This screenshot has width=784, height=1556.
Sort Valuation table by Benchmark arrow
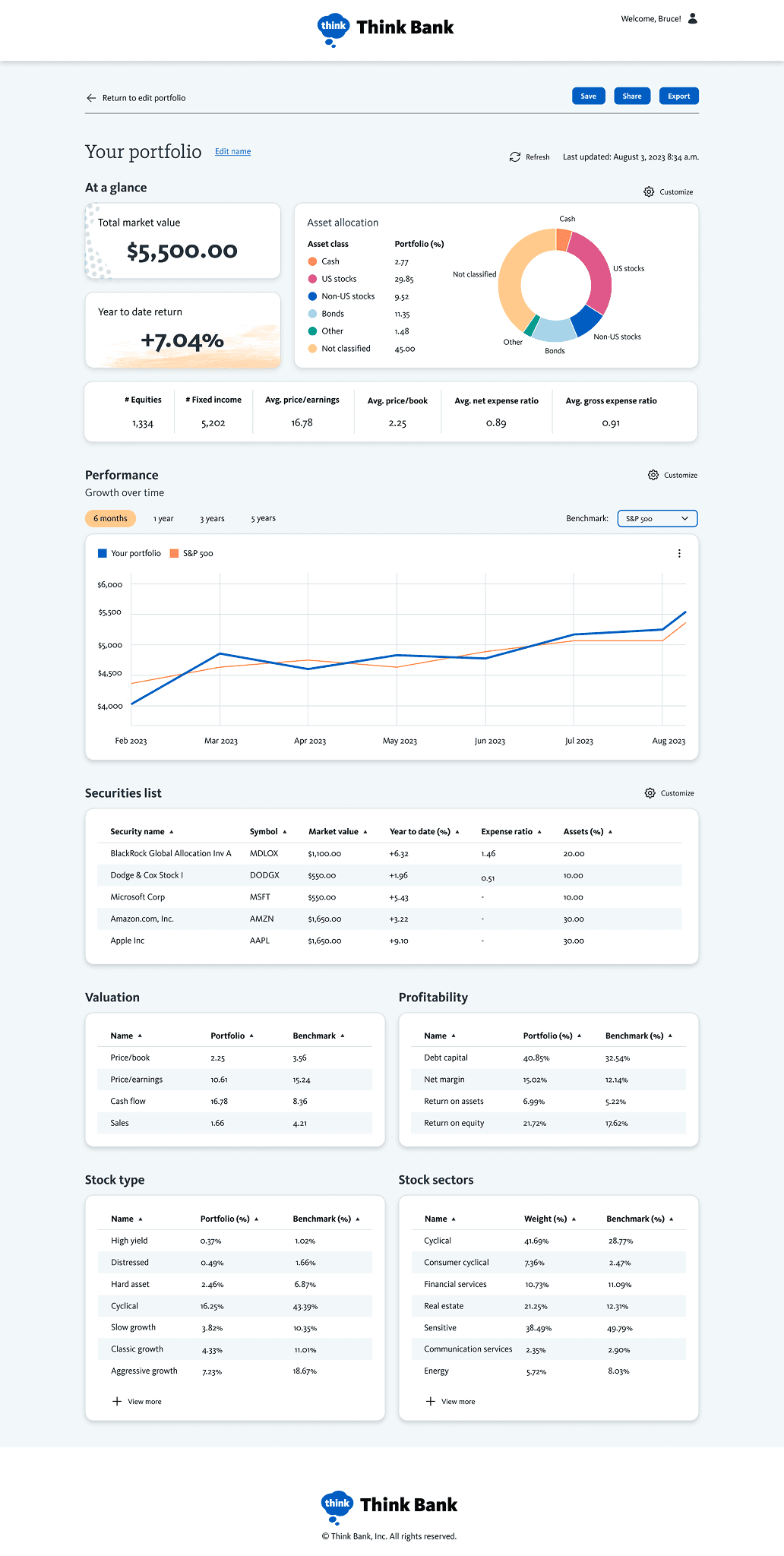(x=343, y=1036)
